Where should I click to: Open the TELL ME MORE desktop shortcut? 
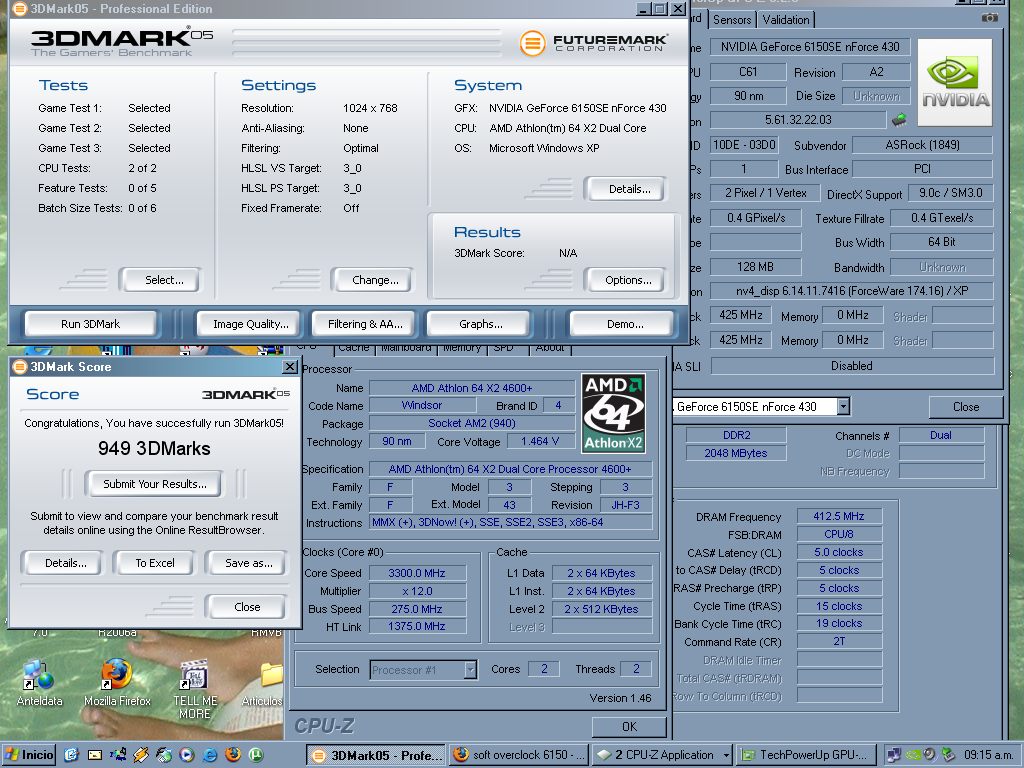[x=194, y=690]
